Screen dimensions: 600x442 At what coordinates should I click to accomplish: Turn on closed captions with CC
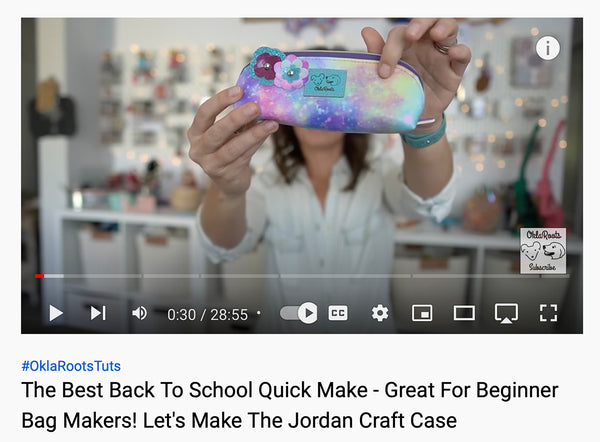tap(338, 313)
